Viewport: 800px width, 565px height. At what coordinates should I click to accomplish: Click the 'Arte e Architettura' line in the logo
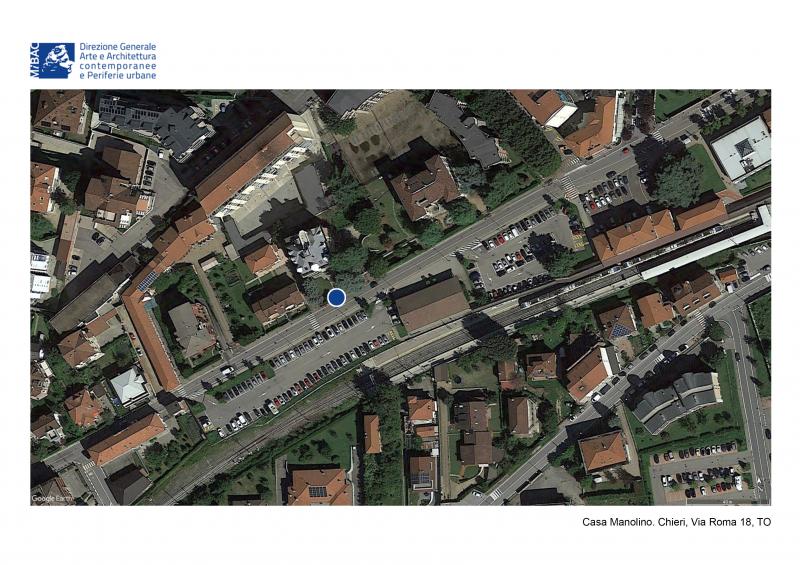click(x=117, y=57)
